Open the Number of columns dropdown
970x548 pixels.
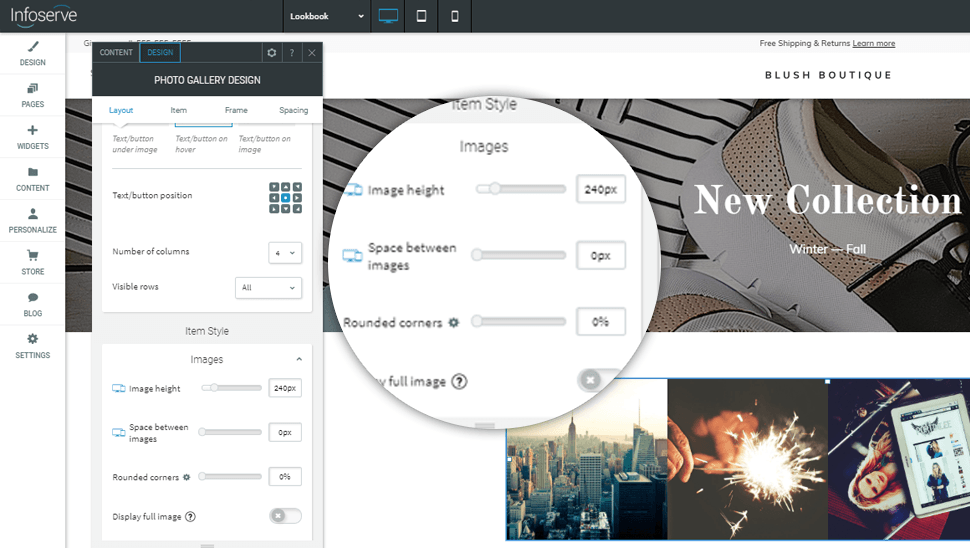[285, 253]
